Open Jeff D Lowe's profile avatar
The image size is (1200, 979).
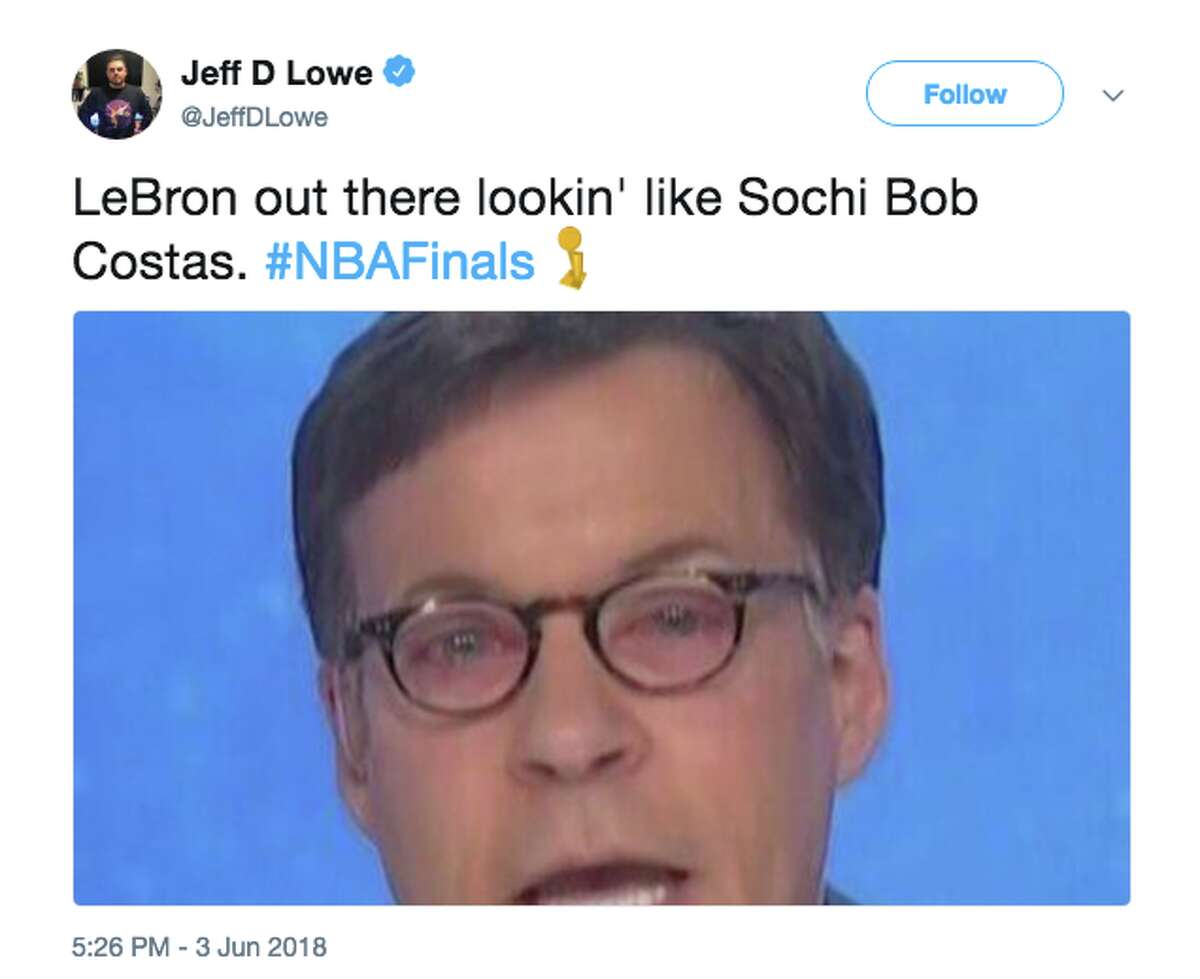[x=117, y=94]
